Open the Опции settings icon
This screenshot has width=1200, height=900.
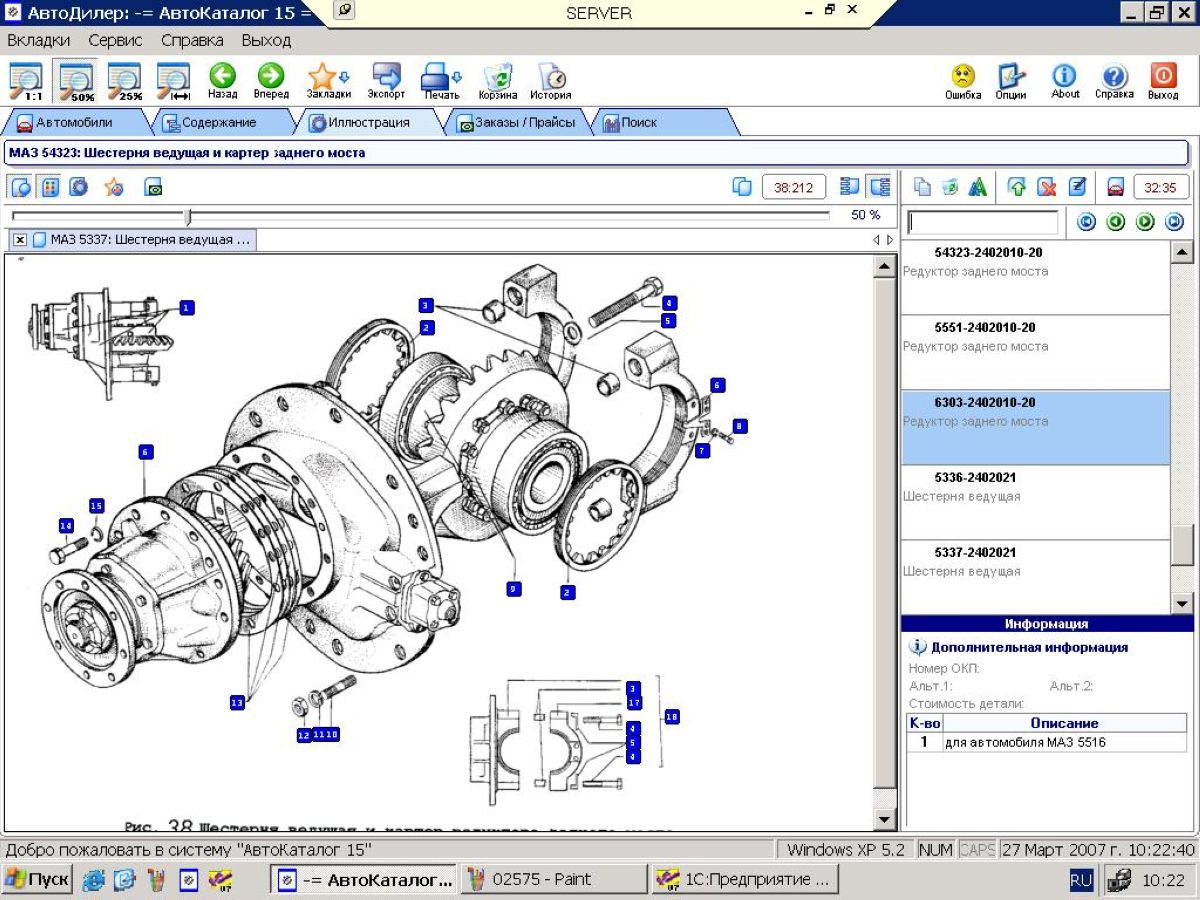(1012, 82)
